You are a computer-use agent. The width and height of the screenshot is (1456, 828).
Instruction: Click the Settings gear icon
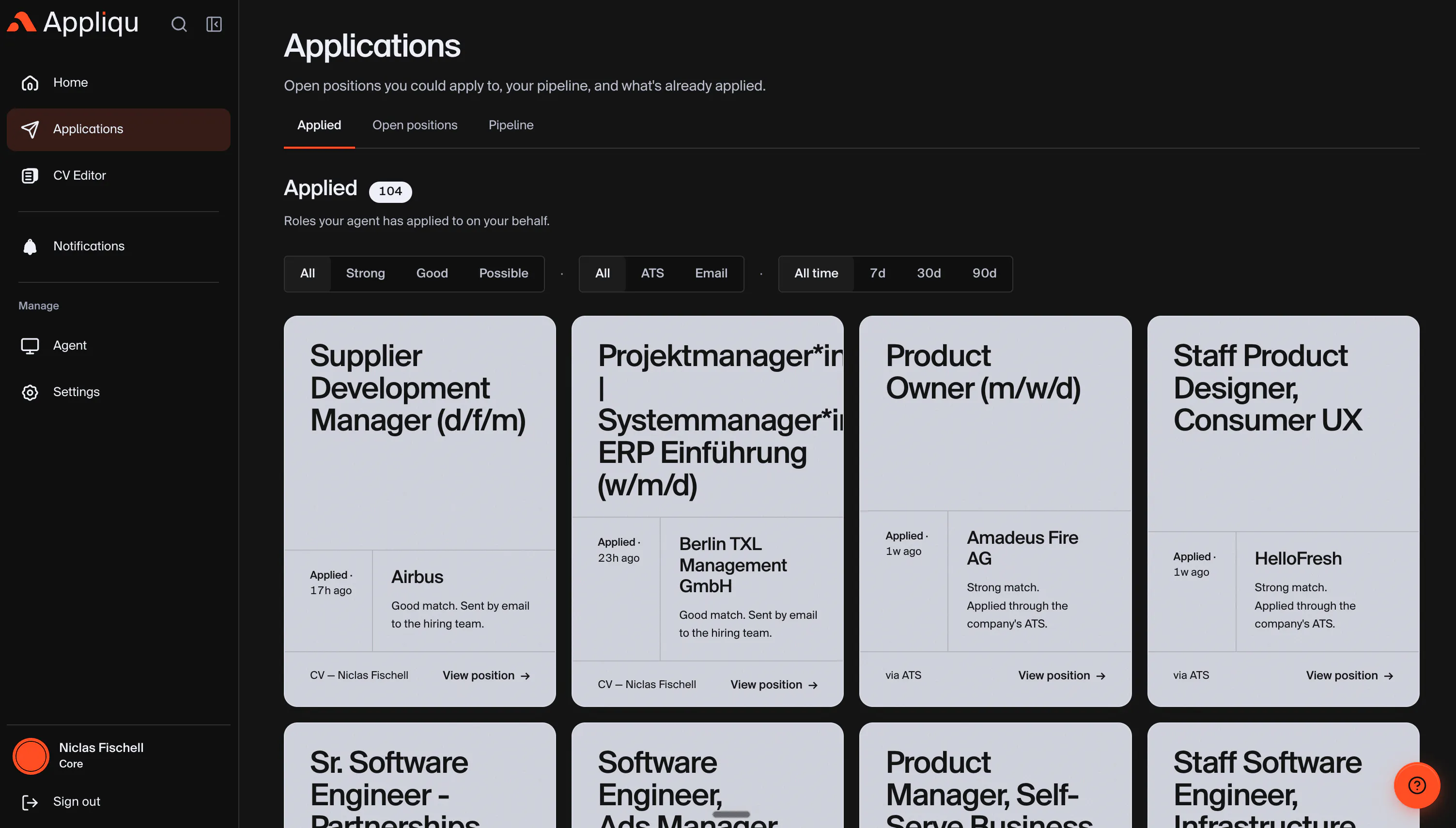30,392
